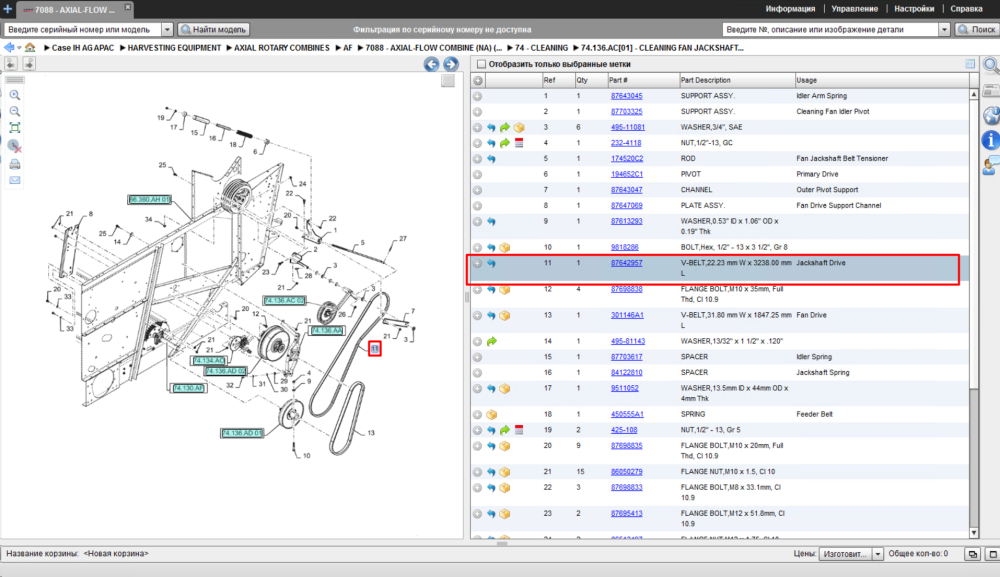Open the globe icon in right sidebar
The height and width of the screenshot is (577, 1000).
(x=991, y=116)
